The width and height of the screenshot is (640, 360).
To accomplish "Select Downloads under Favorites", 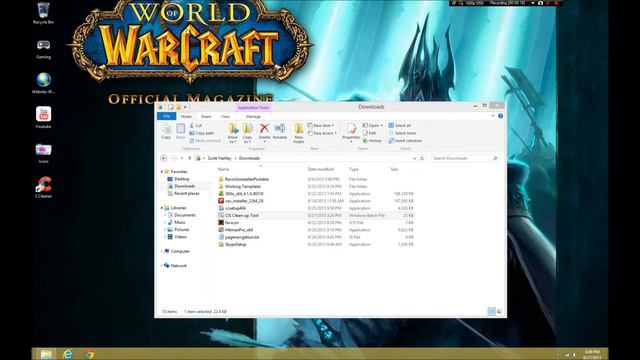I will (184, 186).
